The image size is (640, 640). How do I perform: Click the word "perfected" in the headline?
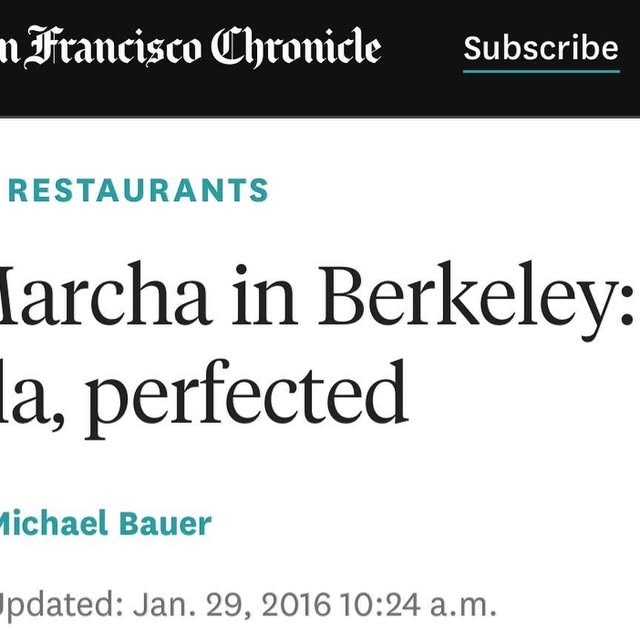(248, 396)
